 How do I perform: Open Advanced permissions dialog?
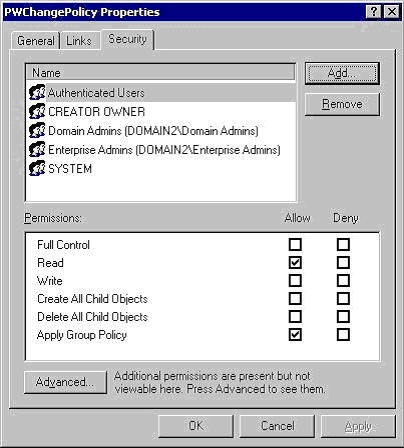click(x=65, y=382)
